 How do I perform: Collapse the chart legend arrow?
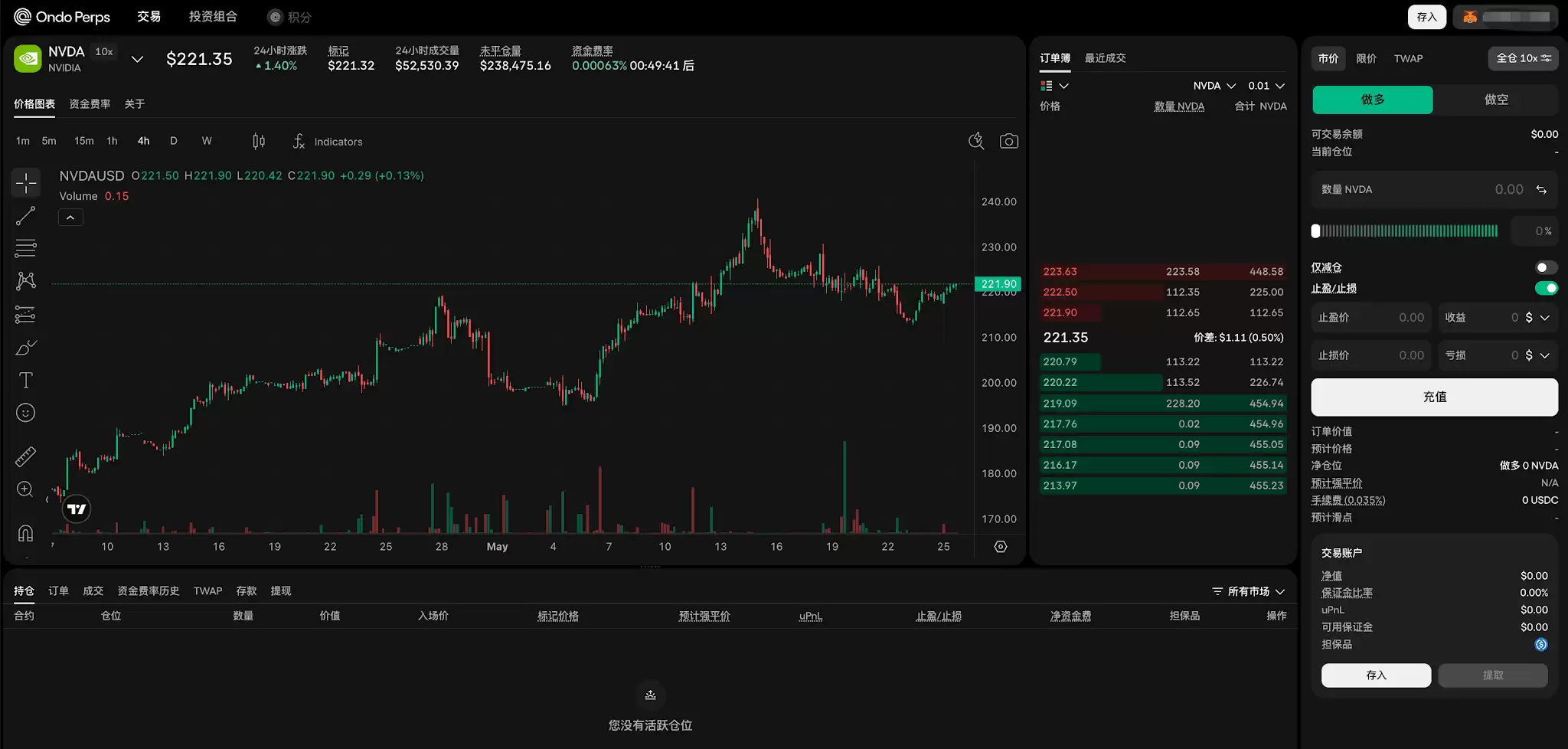click(x=70, y=218)
